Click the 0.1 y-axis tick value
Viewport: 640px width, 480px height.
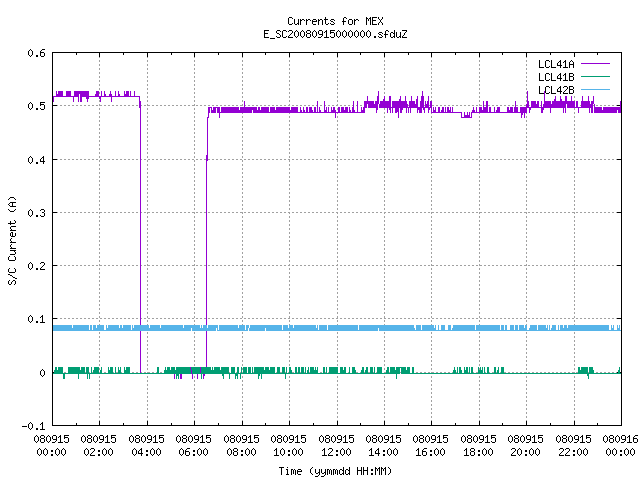pyautogui.click(x=36, y=319)
